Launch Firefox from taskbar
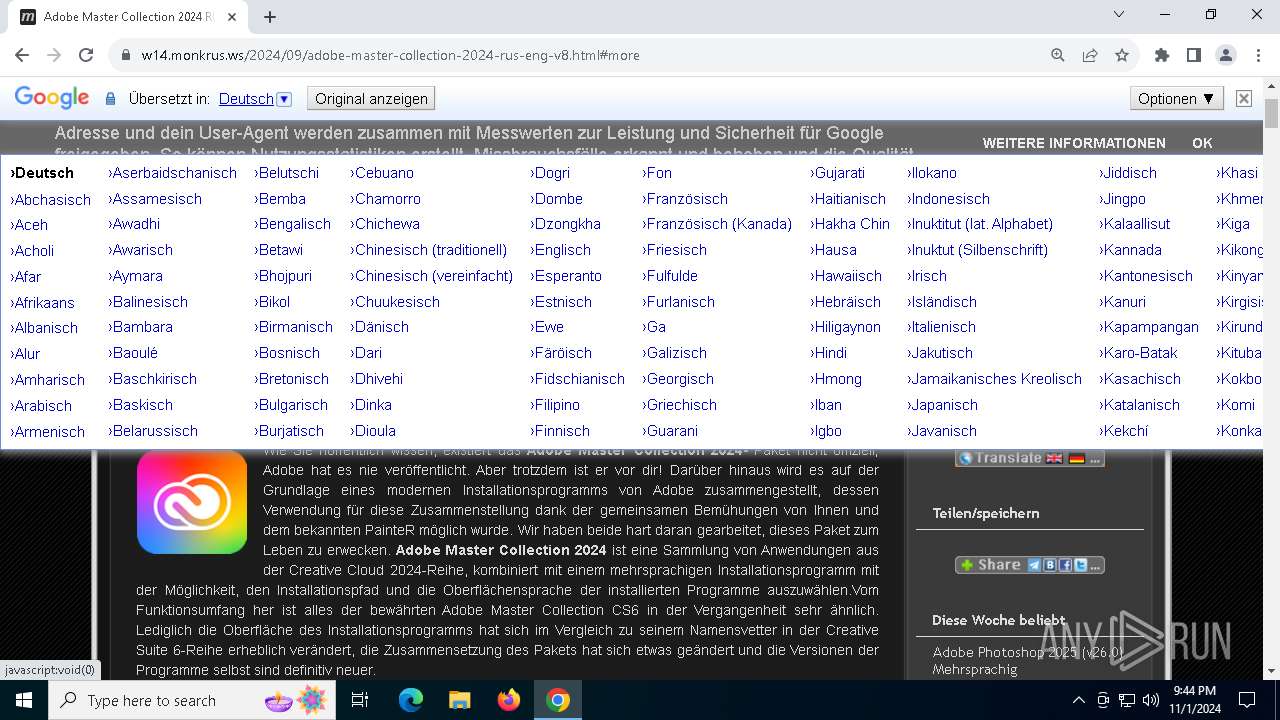Screen dimensions: 1280x720 tap(509, 700)
